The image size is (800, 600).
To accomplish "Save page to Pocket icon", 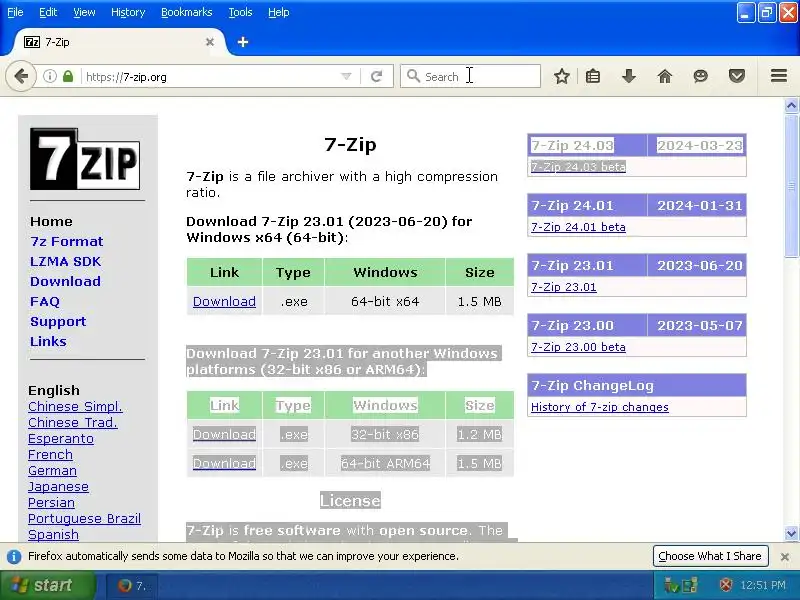I will point(737,77).
